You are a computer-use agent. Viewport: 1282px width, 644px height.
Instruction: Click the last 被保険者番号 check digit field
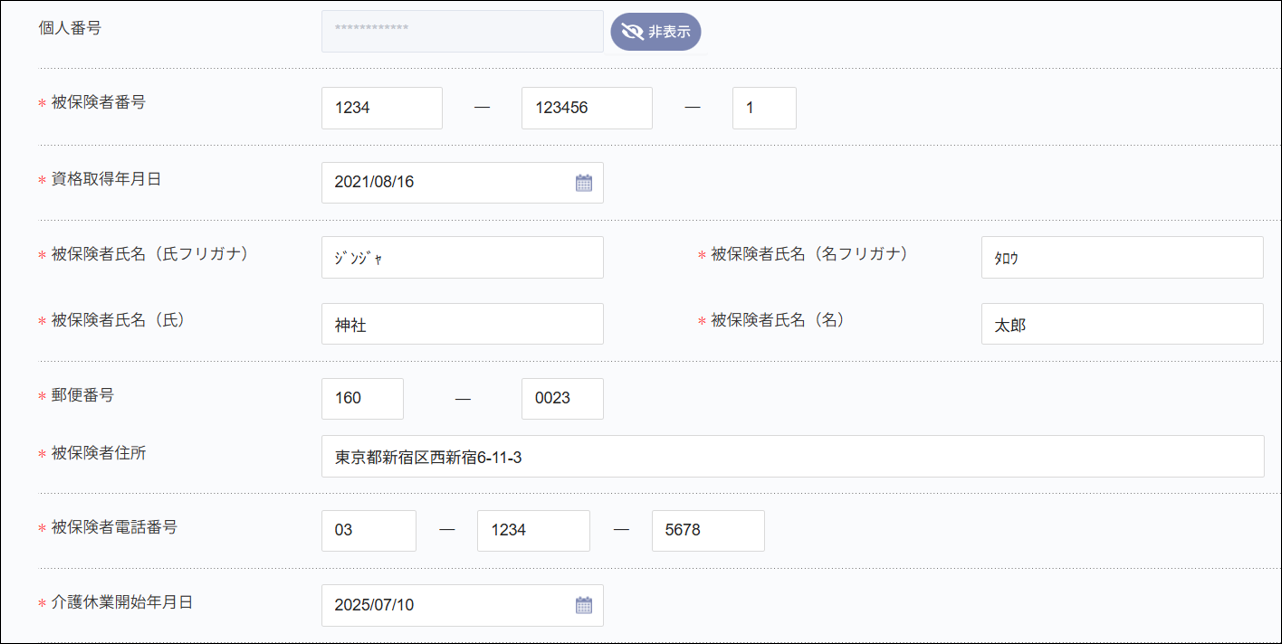click(x=764, y=107)
